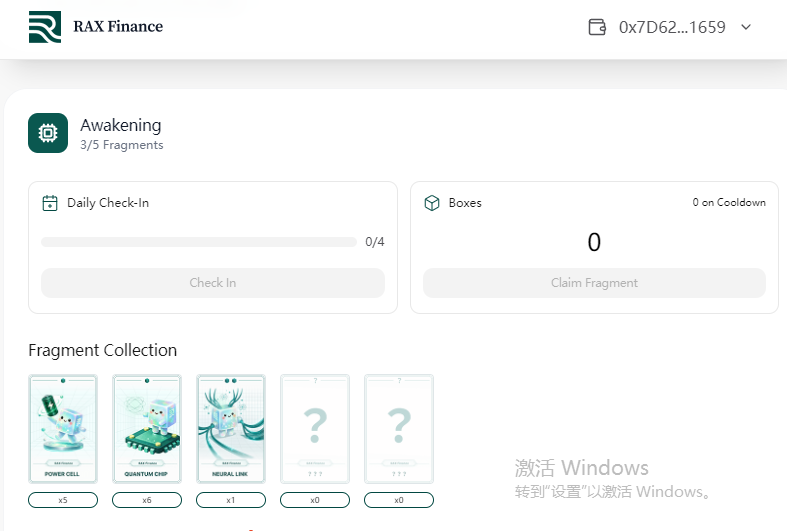The width and height of the screenshot is (787, 531).
Task: Click the fifth locked question-mark fragment card
Action: pos(399,429)
